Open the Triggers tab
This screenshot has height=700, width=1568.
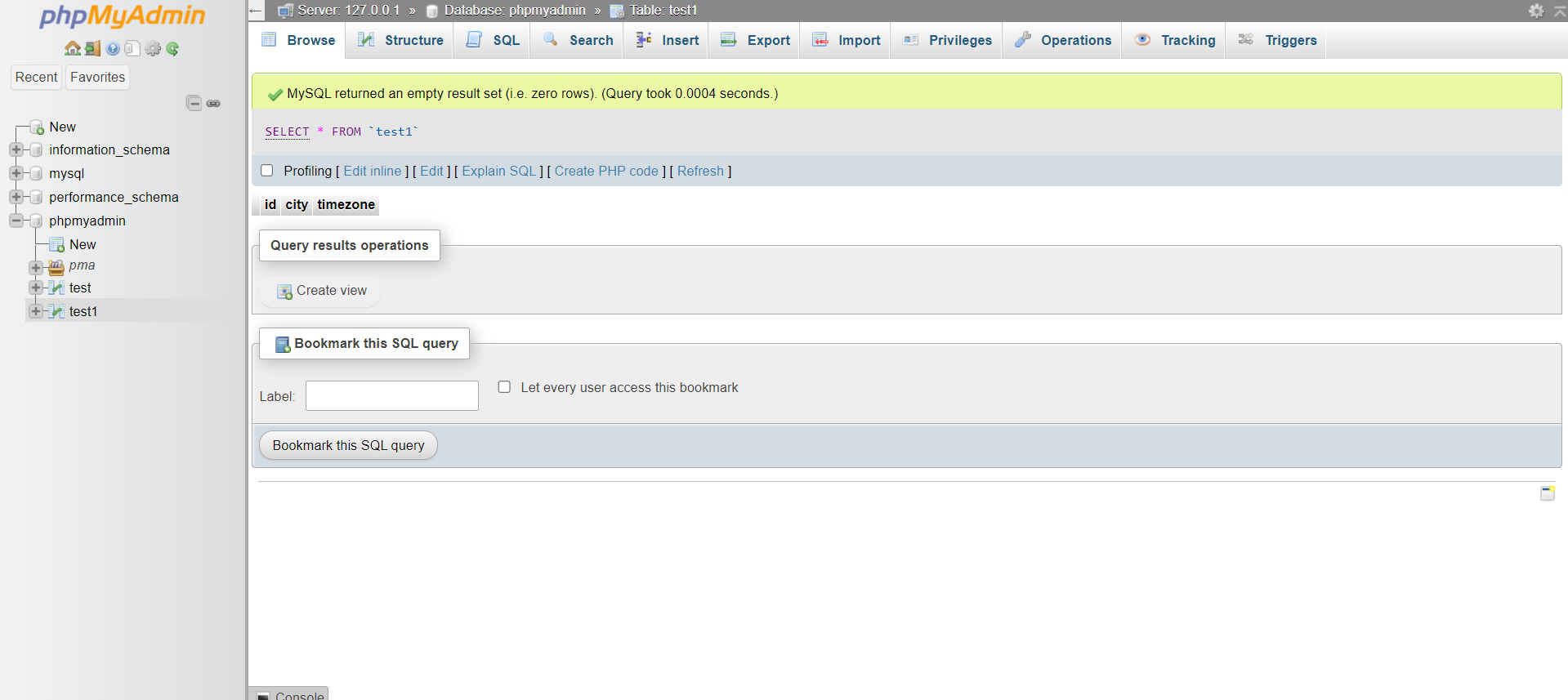1277,40
